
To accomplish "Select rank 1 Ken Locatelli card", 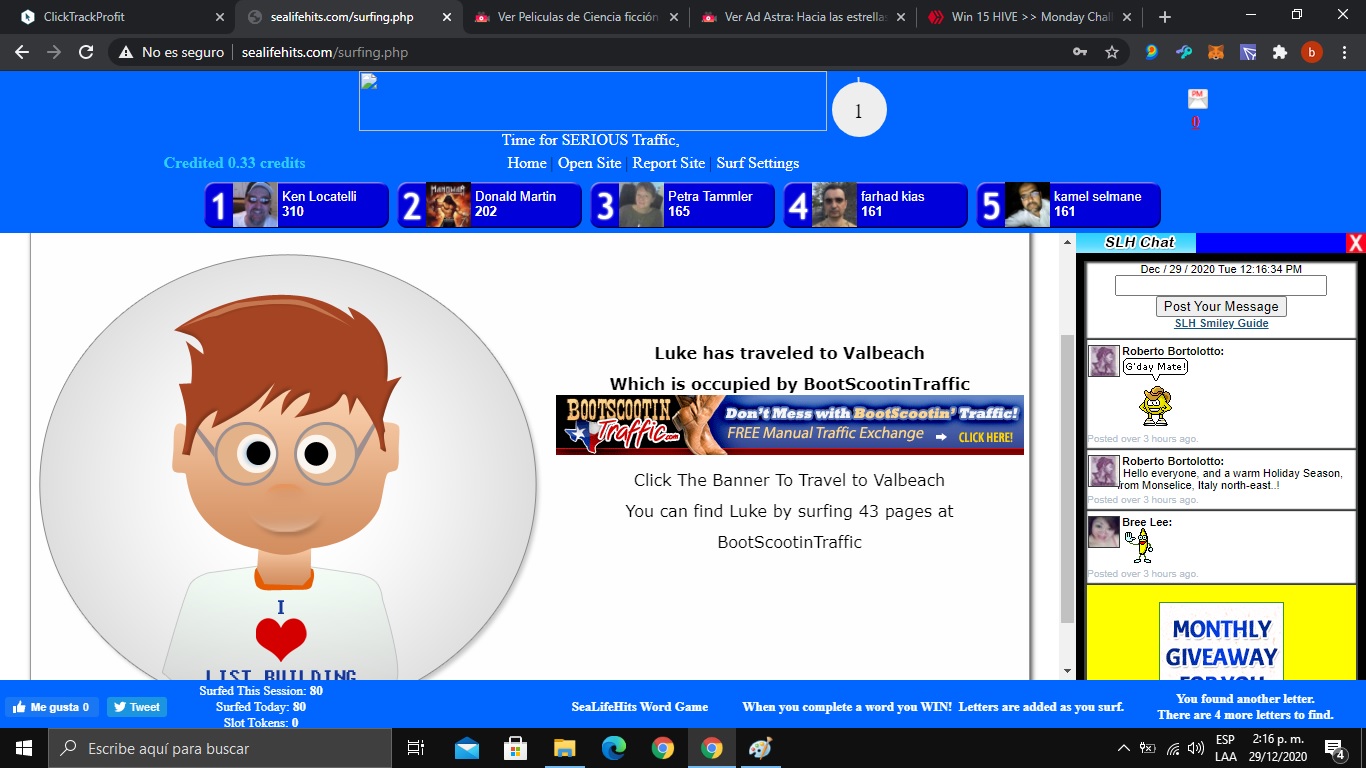I will pos(296,205).
